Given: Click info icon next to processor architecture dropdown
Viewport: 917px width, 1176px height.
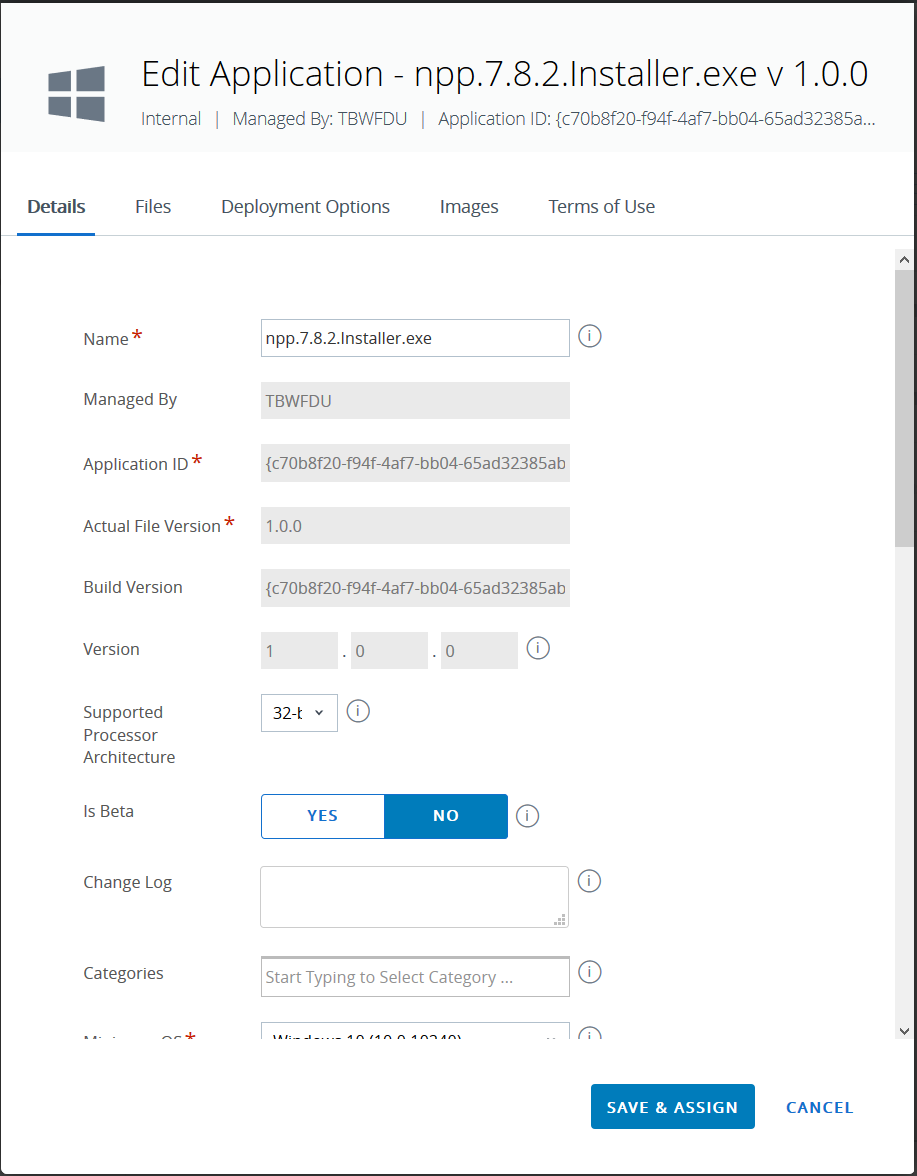Looking at the screenshot, I should click(x=358, y=710).
